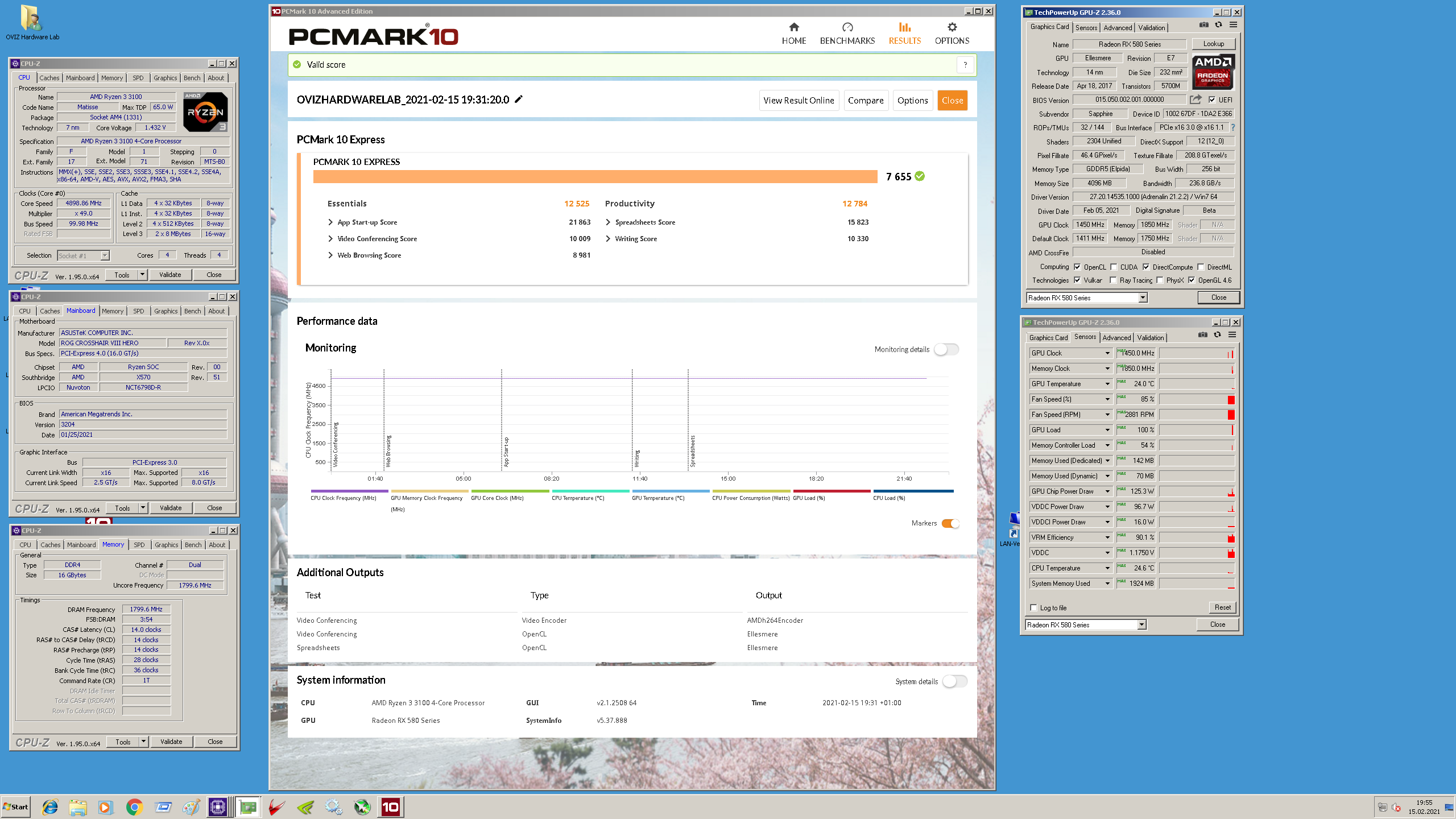Switch to PCMark 10 taskbar icon

pyautogui.click(x=390, y=807)
